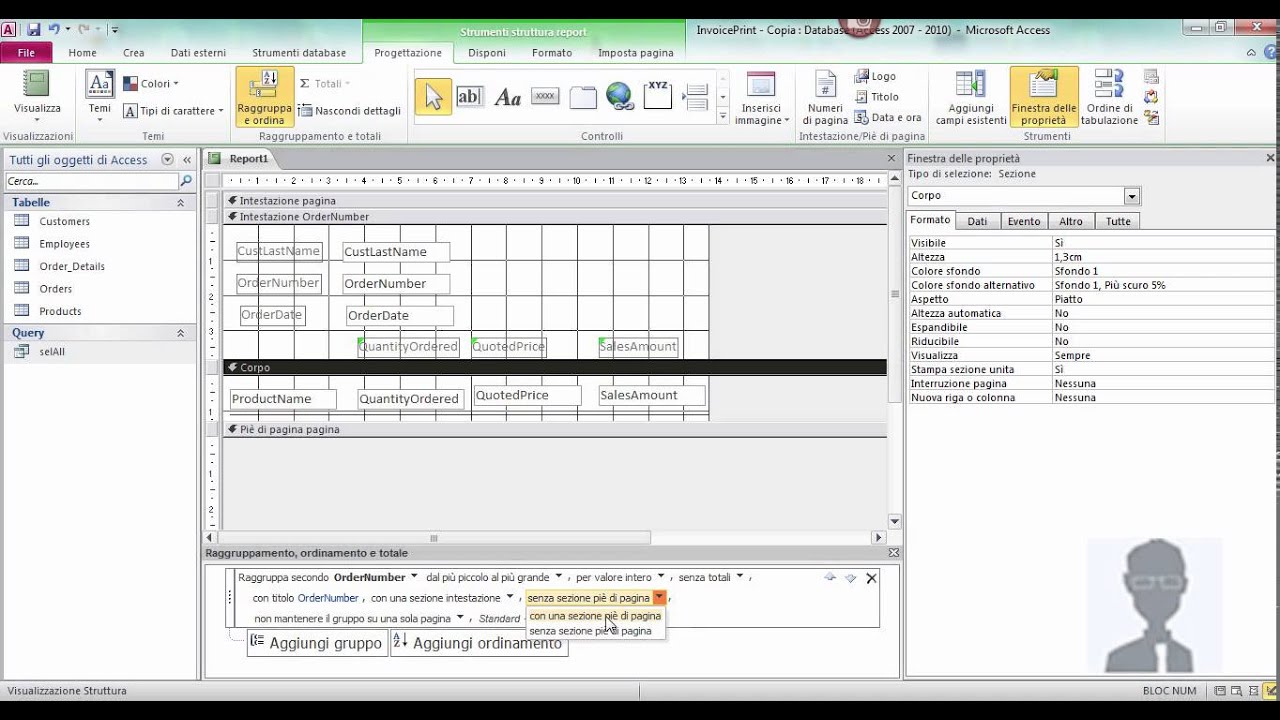Insert a Logo in the report
This screenshot has height=720, width=1280.
[x=875, y=76]
